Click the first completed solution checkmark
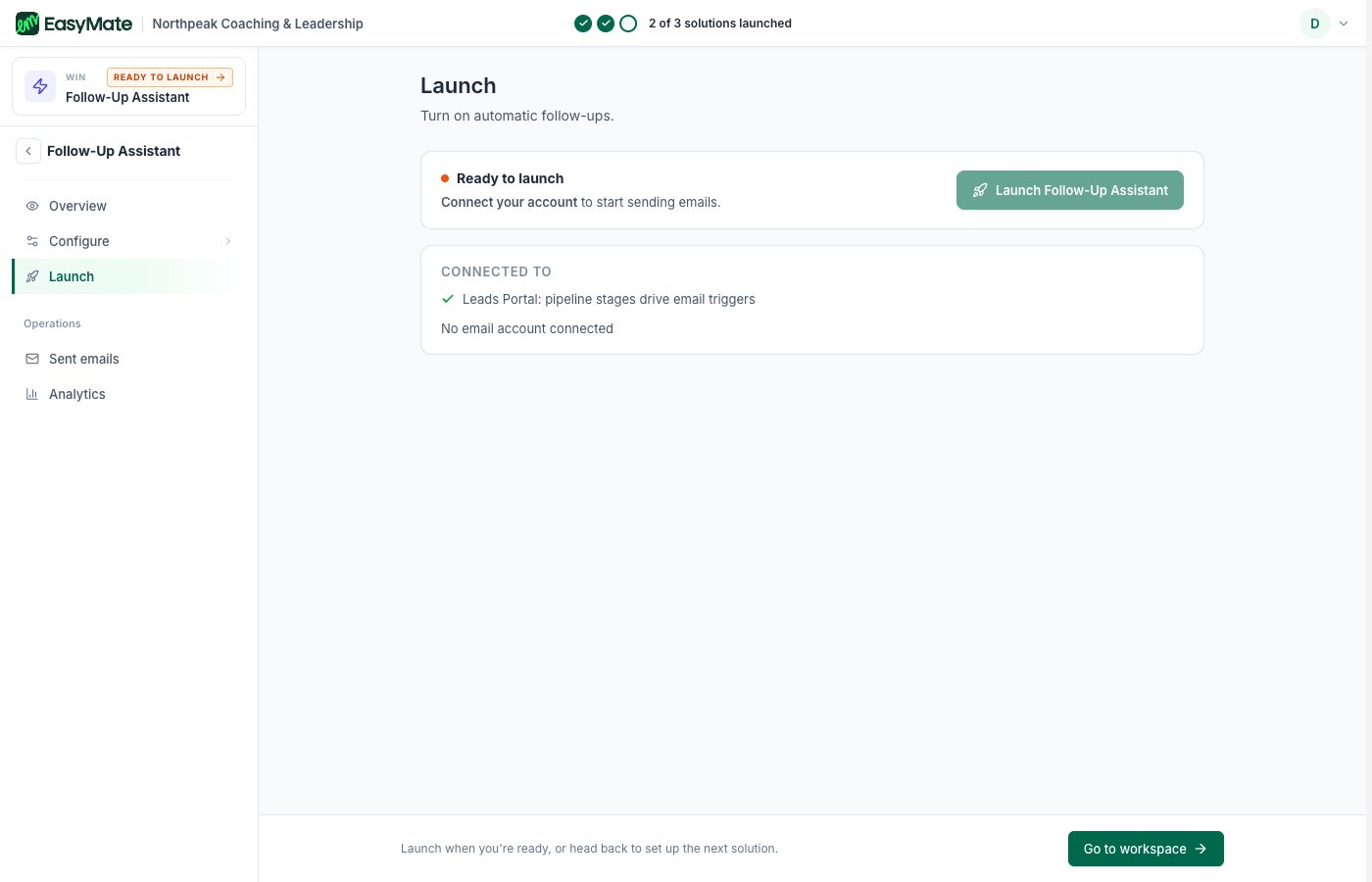 click(583, 24)
